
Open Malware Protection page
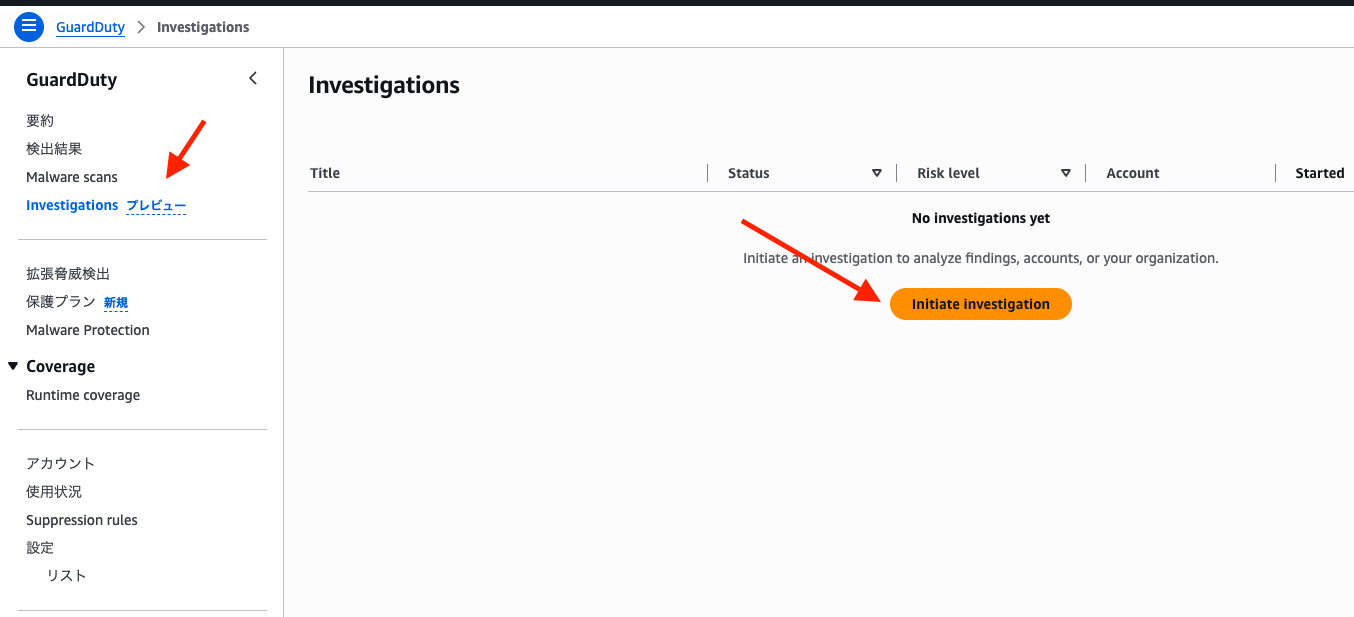tap(88, 330)
